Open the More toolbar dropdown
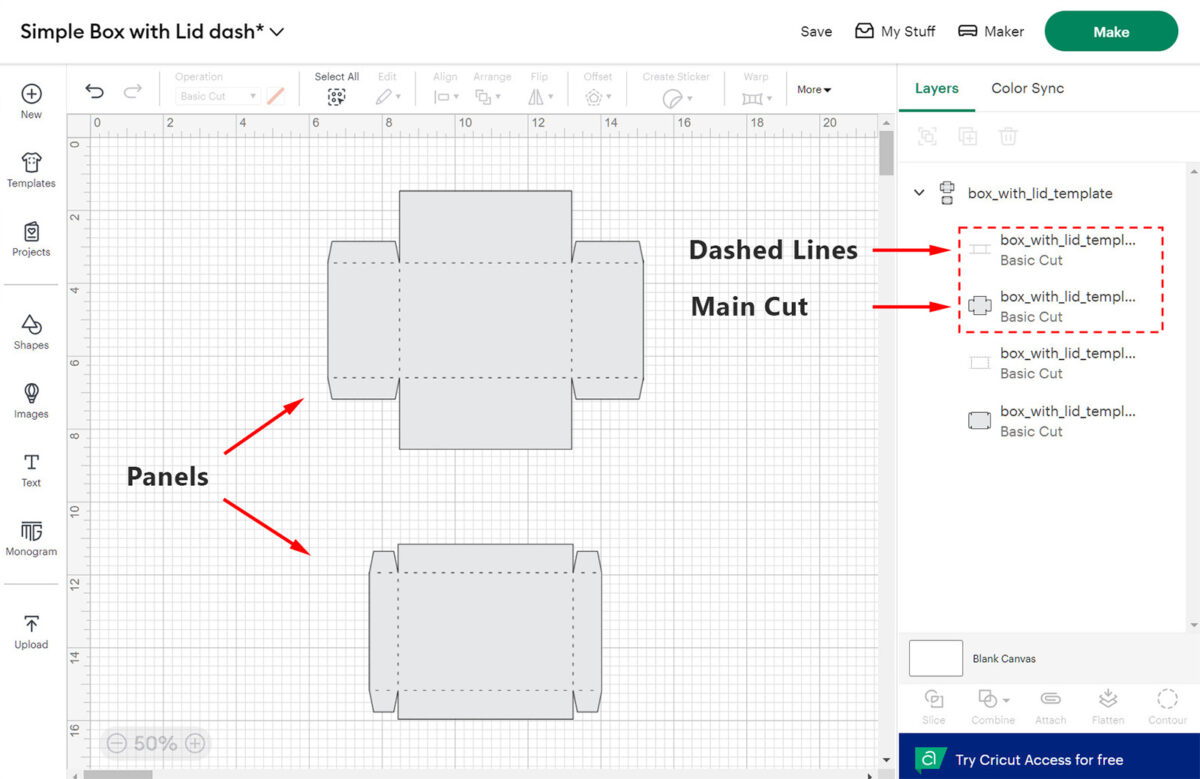1200x779 pixels. pyautogui.click(x=813, y=90)
